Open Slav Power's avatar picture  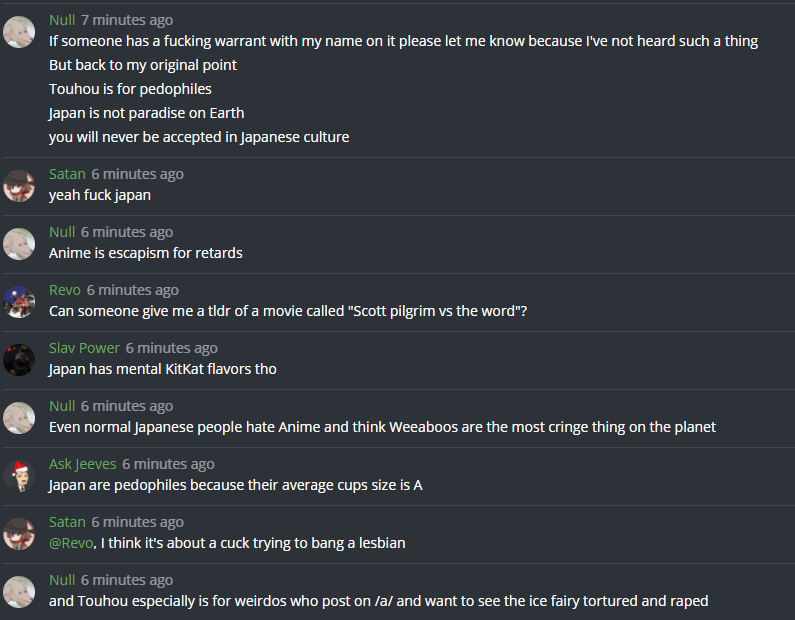pos(19,359)
